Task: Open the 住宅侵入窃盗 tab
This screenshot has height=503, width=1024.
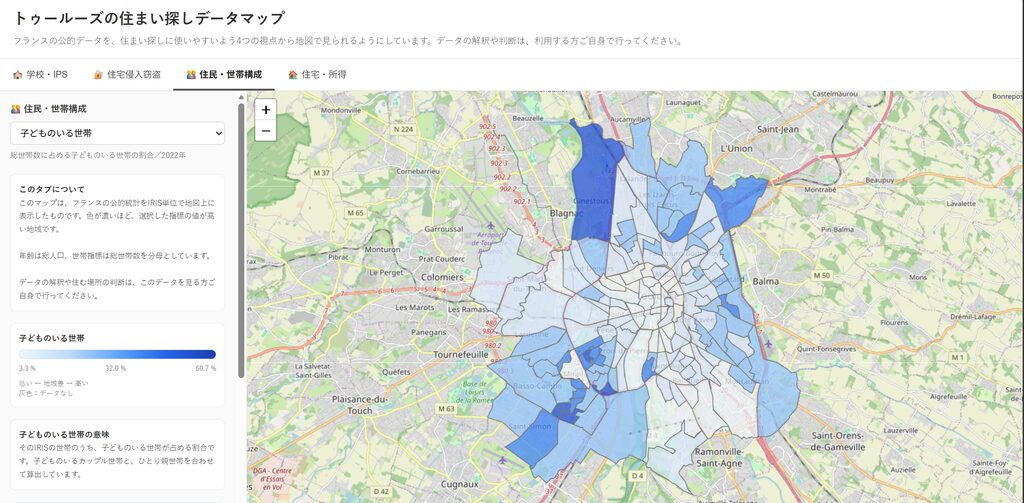Action: point(127,74)
